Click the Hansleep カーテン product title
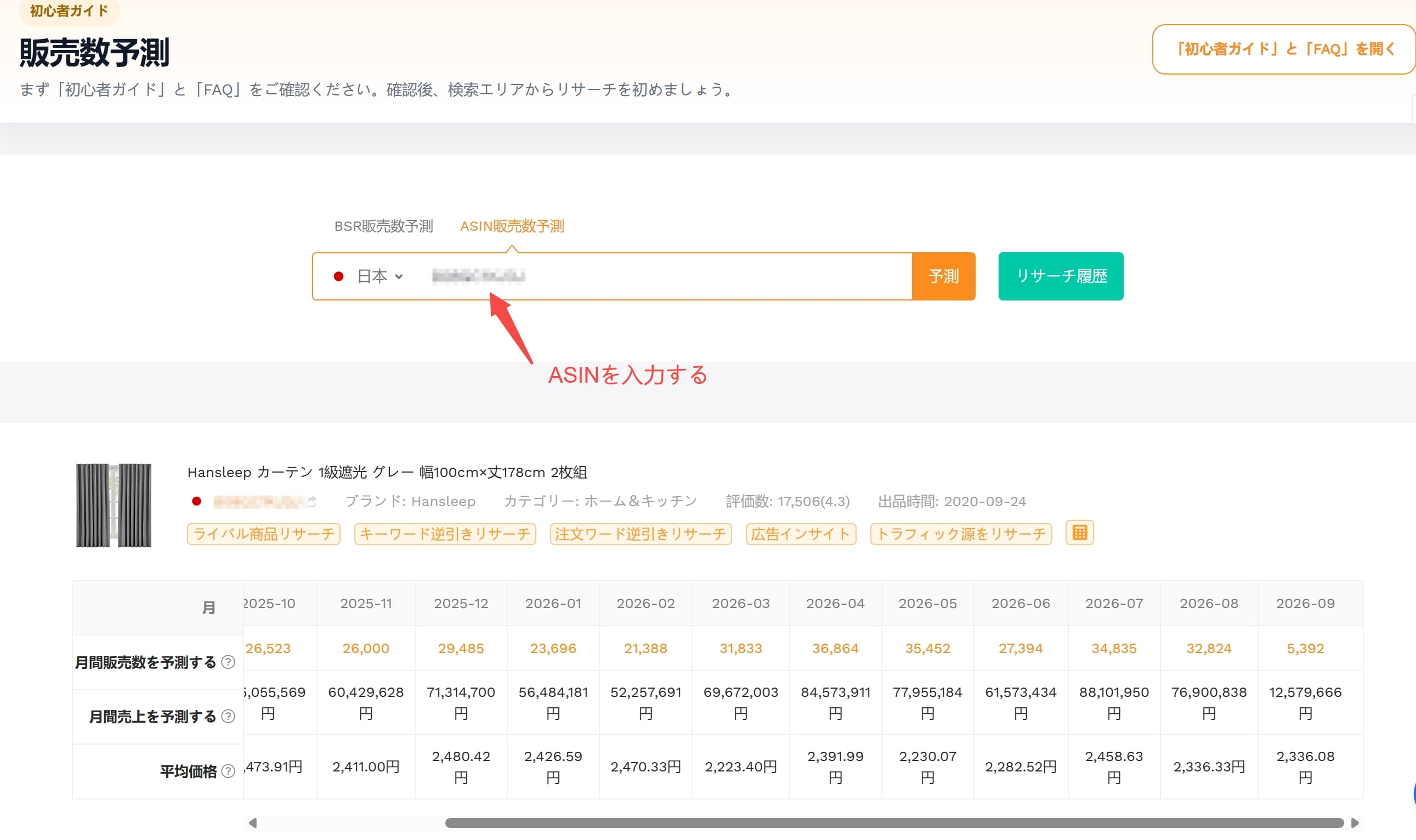The width and height of the screenshot is (1416, 840). pos(387,472)
